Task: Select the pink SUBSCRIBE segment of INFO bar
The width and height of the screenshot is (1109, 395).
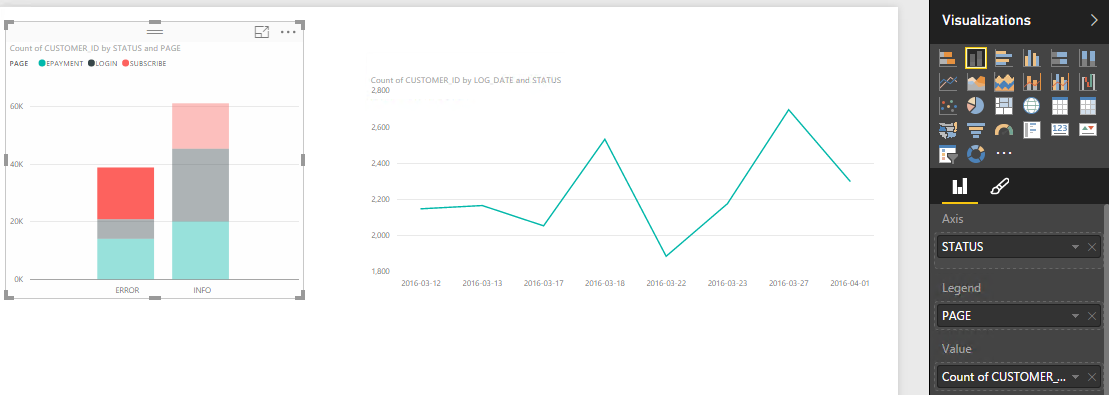Action: [200, 126]
